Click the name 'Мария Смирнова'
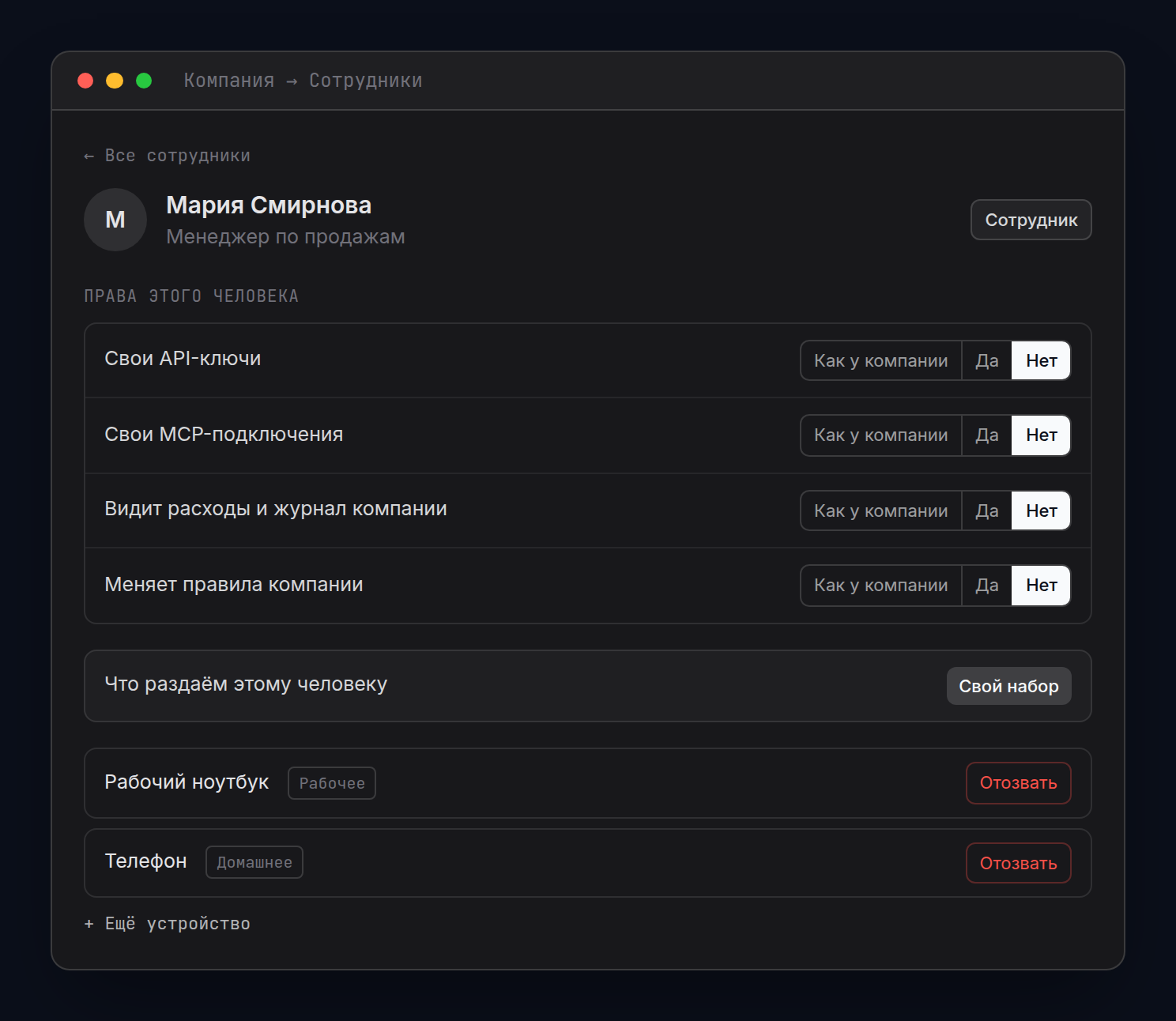The image size is (1176, 1021). 269,205
